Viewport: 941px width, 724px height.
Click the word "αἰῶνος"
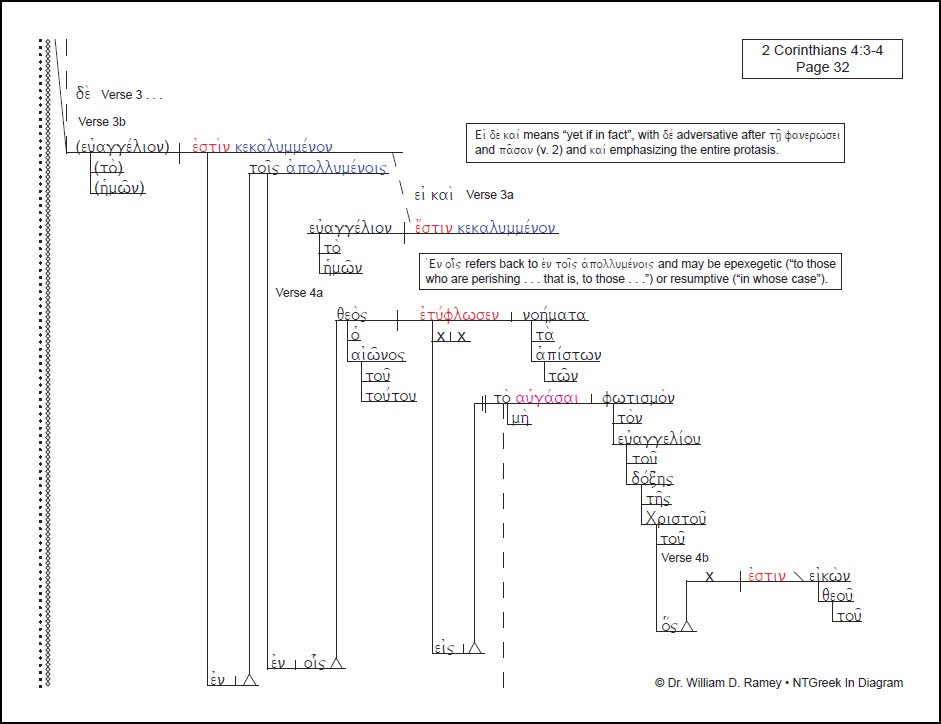click(378, 355)
